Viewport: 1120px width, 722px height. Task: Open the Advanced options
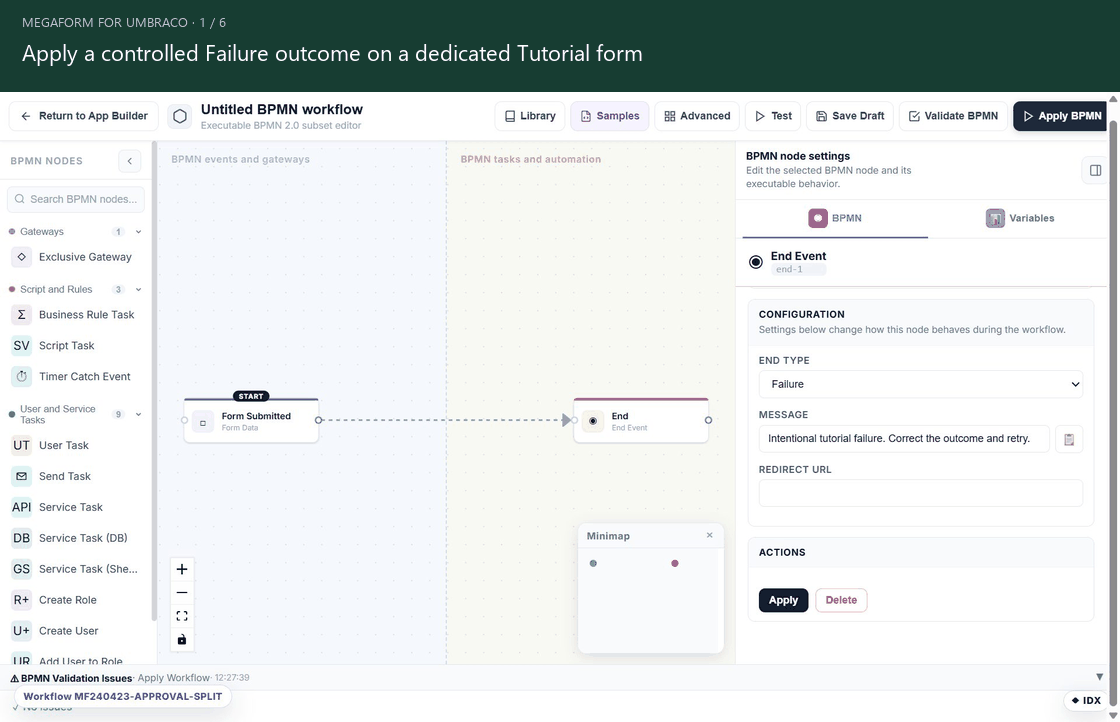(697, 116)
